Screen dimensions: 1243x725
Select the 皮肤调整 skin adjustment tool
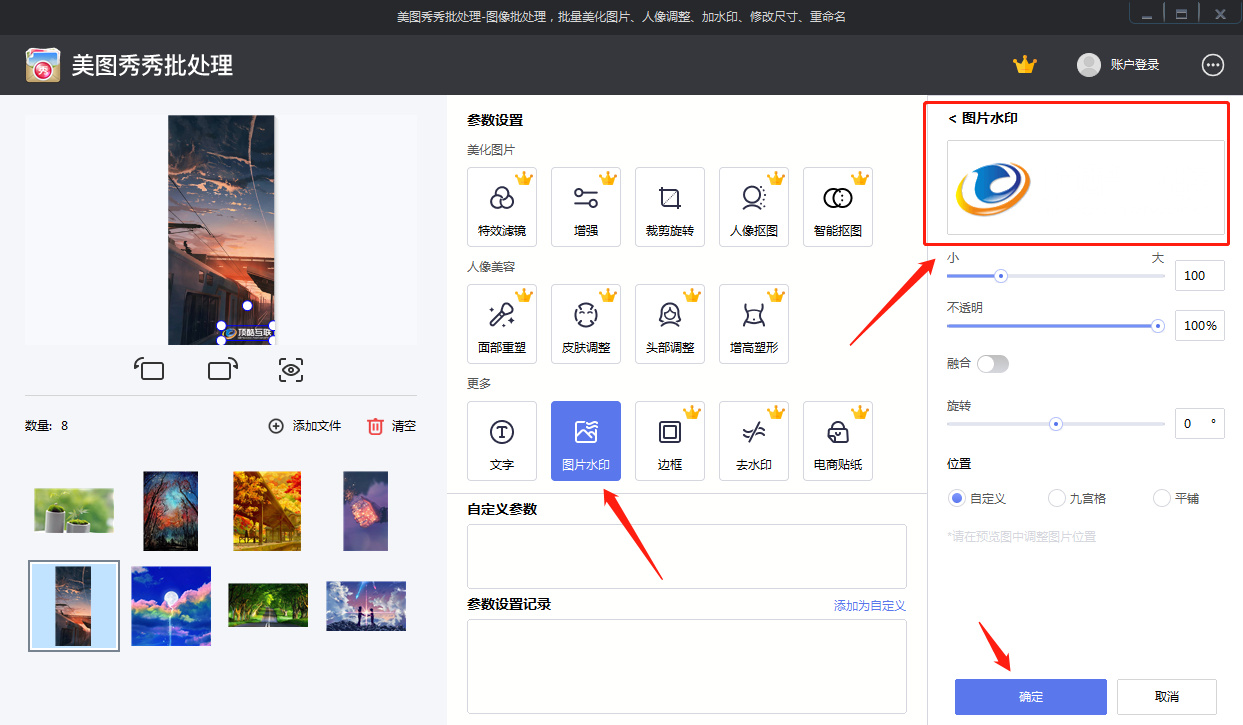click(586, 324)
